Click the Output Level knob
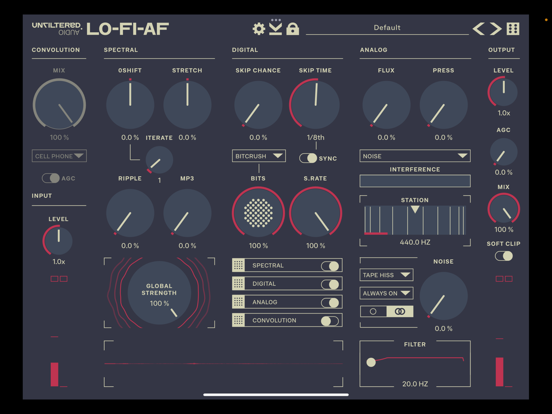 [503, 92]
